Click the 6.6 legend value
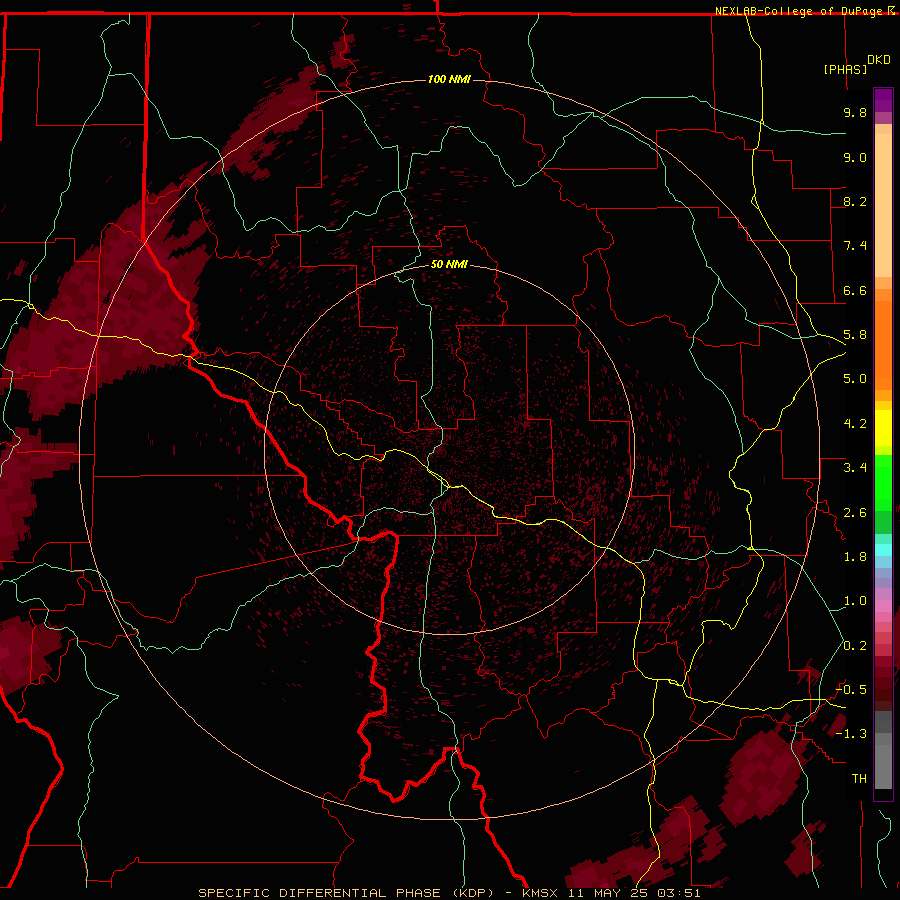 [x=855, y=290]
